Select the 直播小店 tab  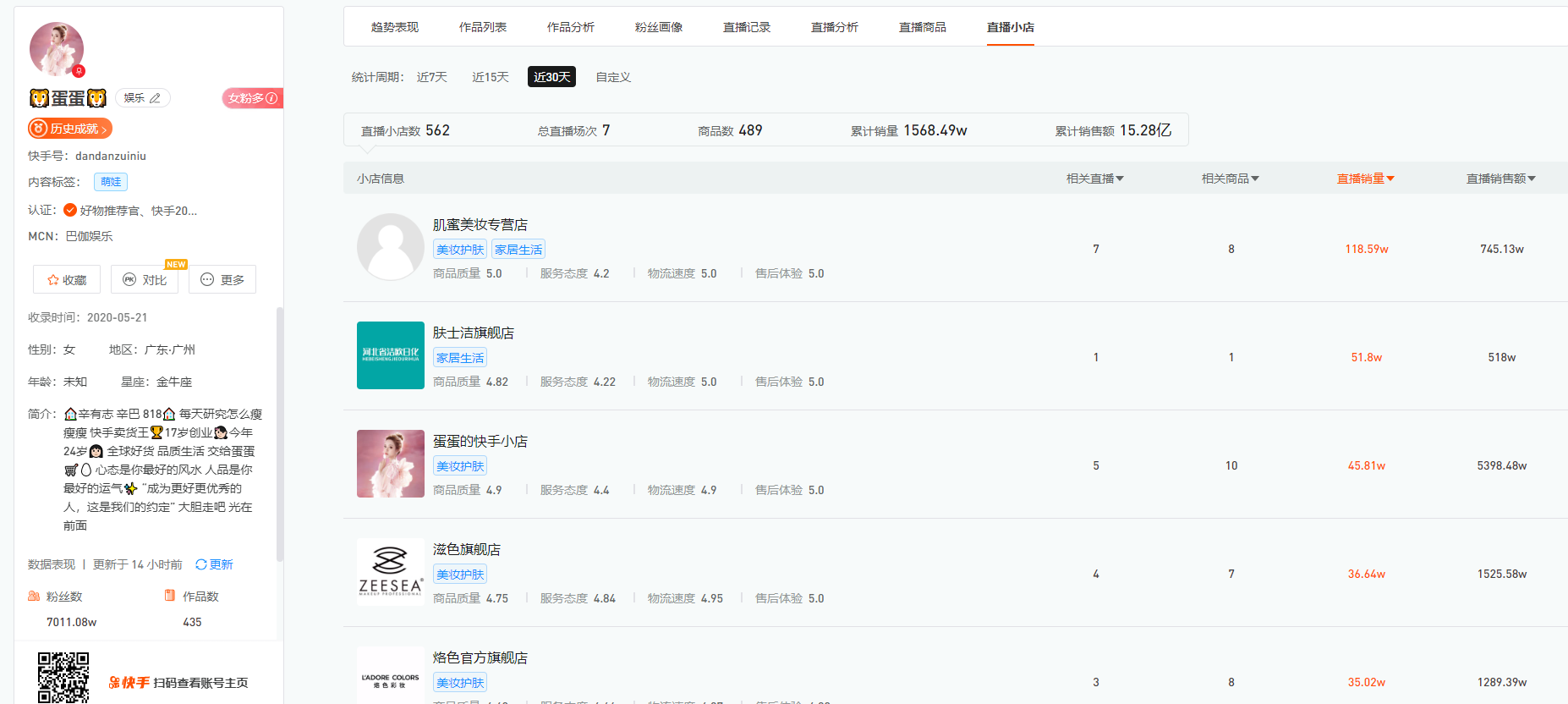pos(1011,27)
